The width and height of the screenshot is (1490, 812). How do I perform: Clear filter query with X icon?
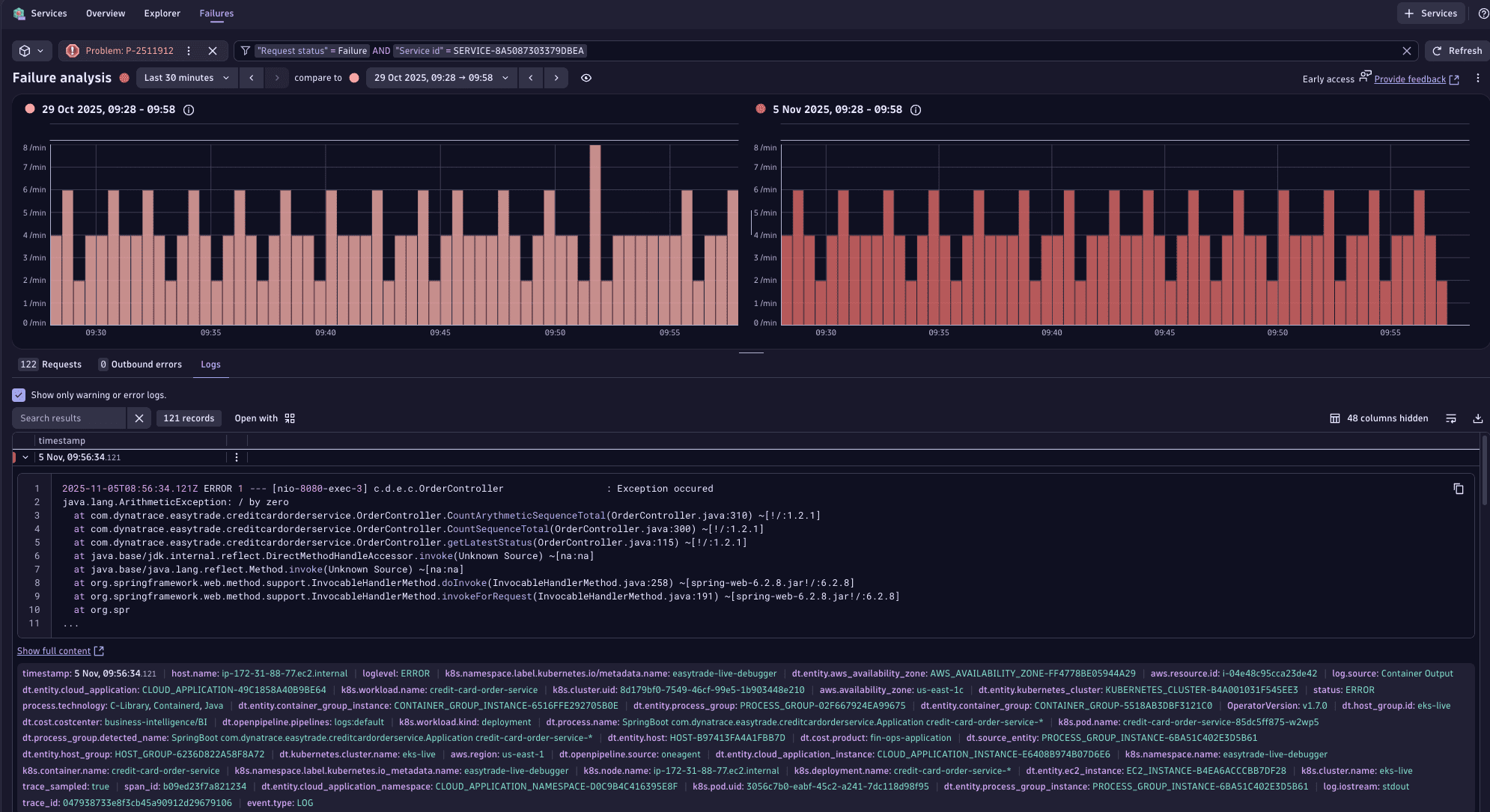(1406, 51)
